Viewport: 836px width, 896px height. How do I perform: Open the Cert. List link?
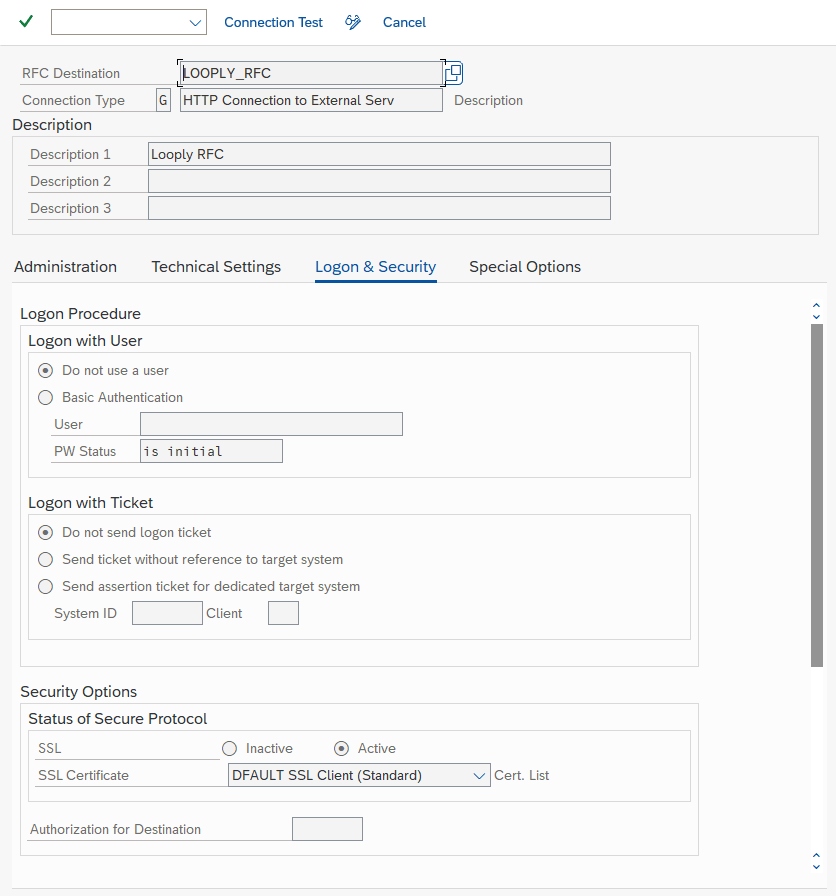[522, 775]
